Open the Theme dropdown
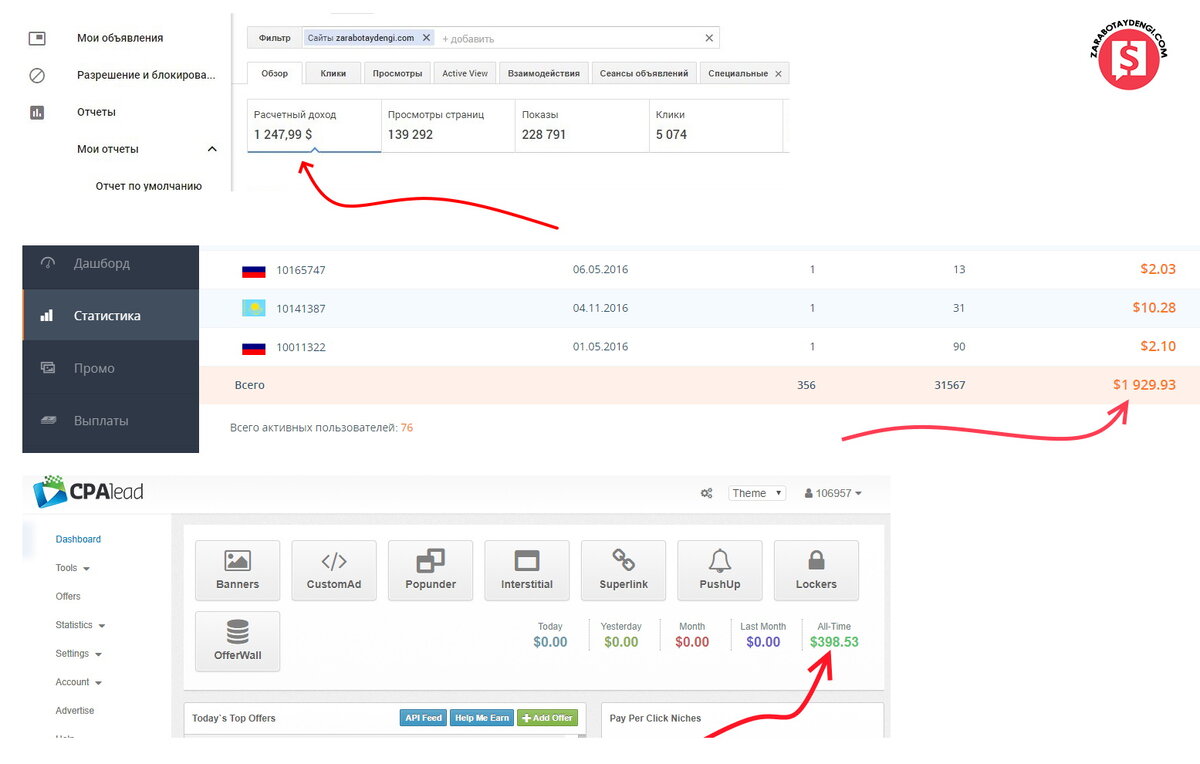Screen dimensions: 1200x764 point(757,493)
